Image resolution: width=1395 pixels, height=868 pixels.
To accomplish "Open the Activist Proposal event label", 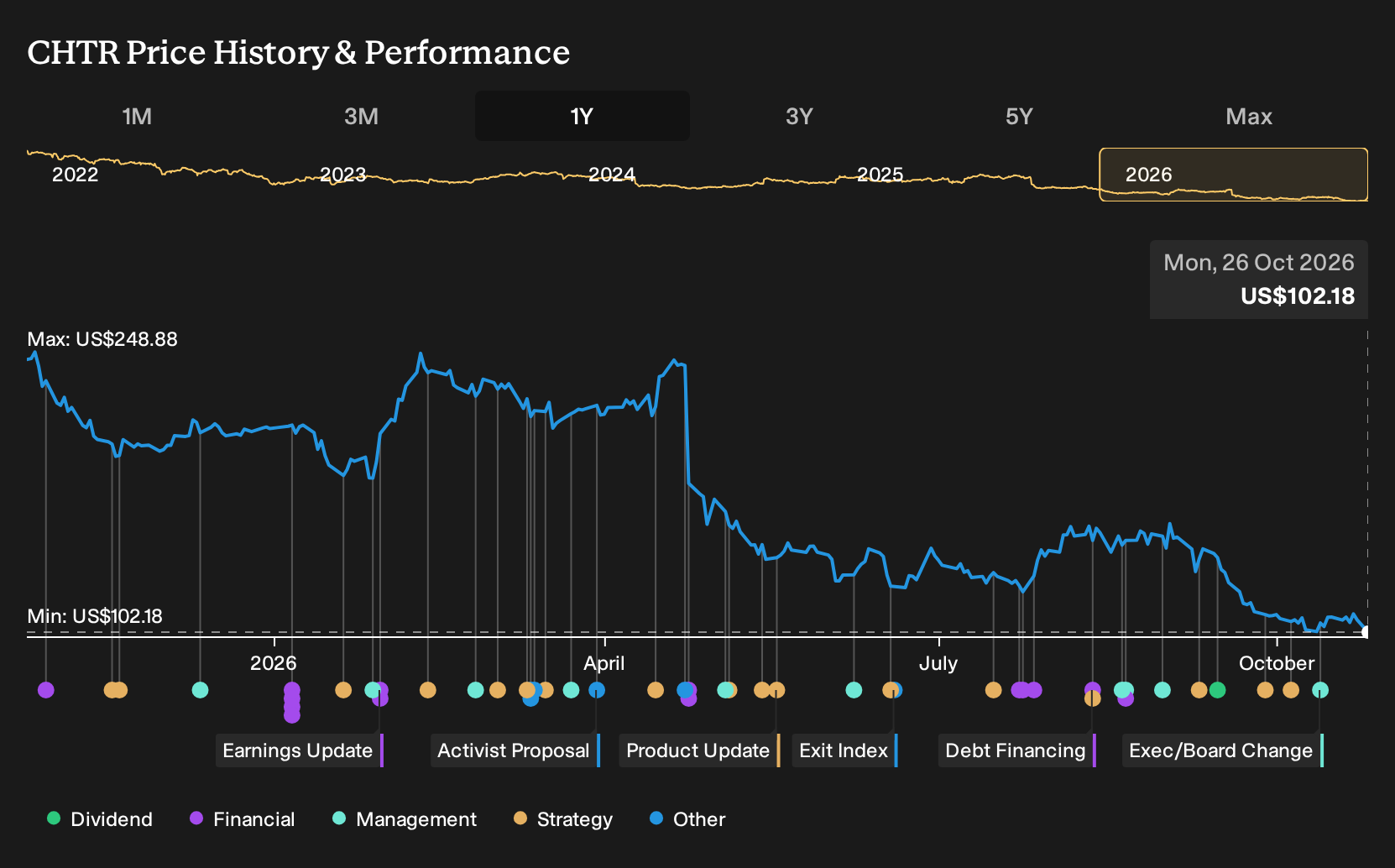I will pos(515,750).
